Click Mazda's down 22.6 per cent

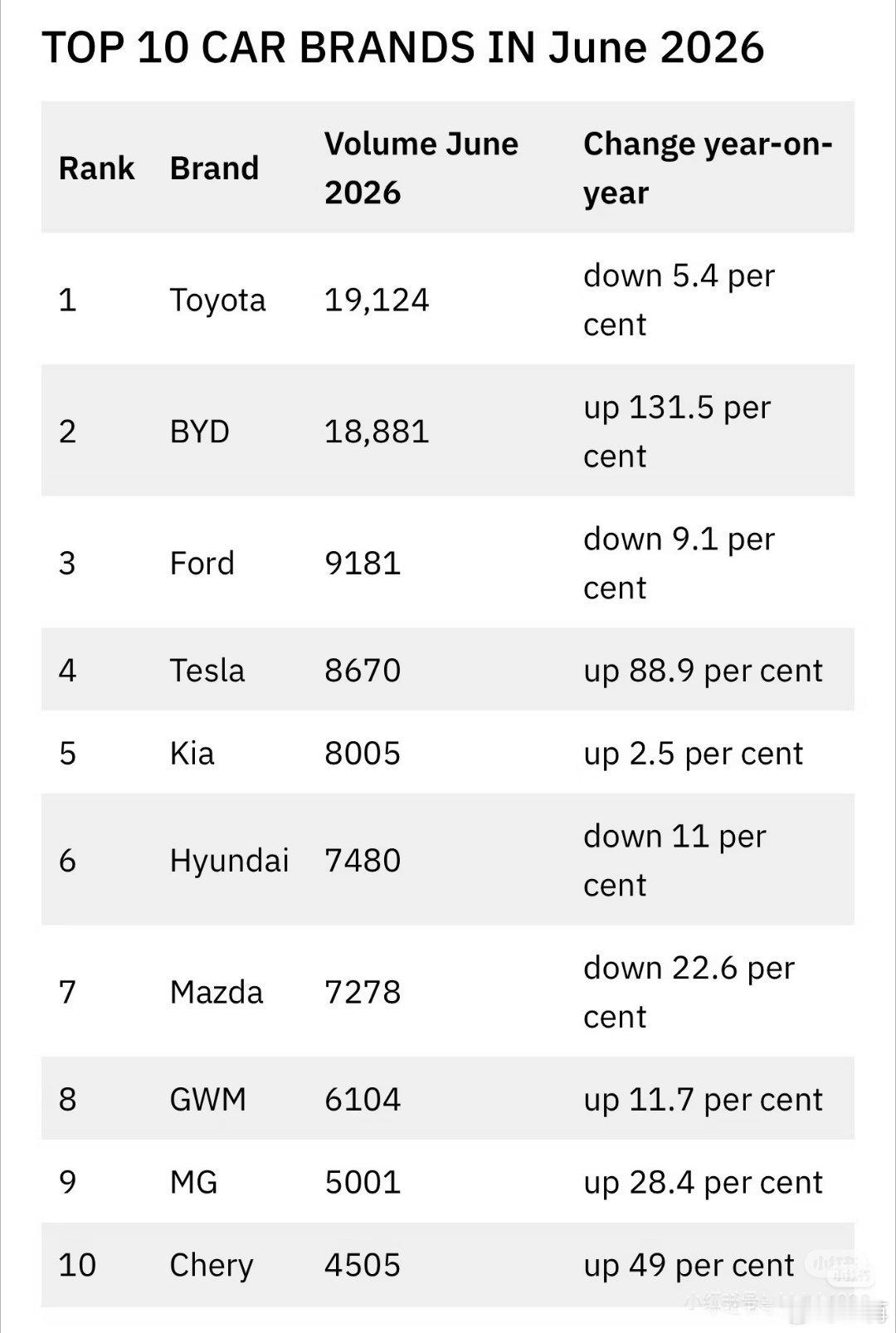(x=689, y=993)
